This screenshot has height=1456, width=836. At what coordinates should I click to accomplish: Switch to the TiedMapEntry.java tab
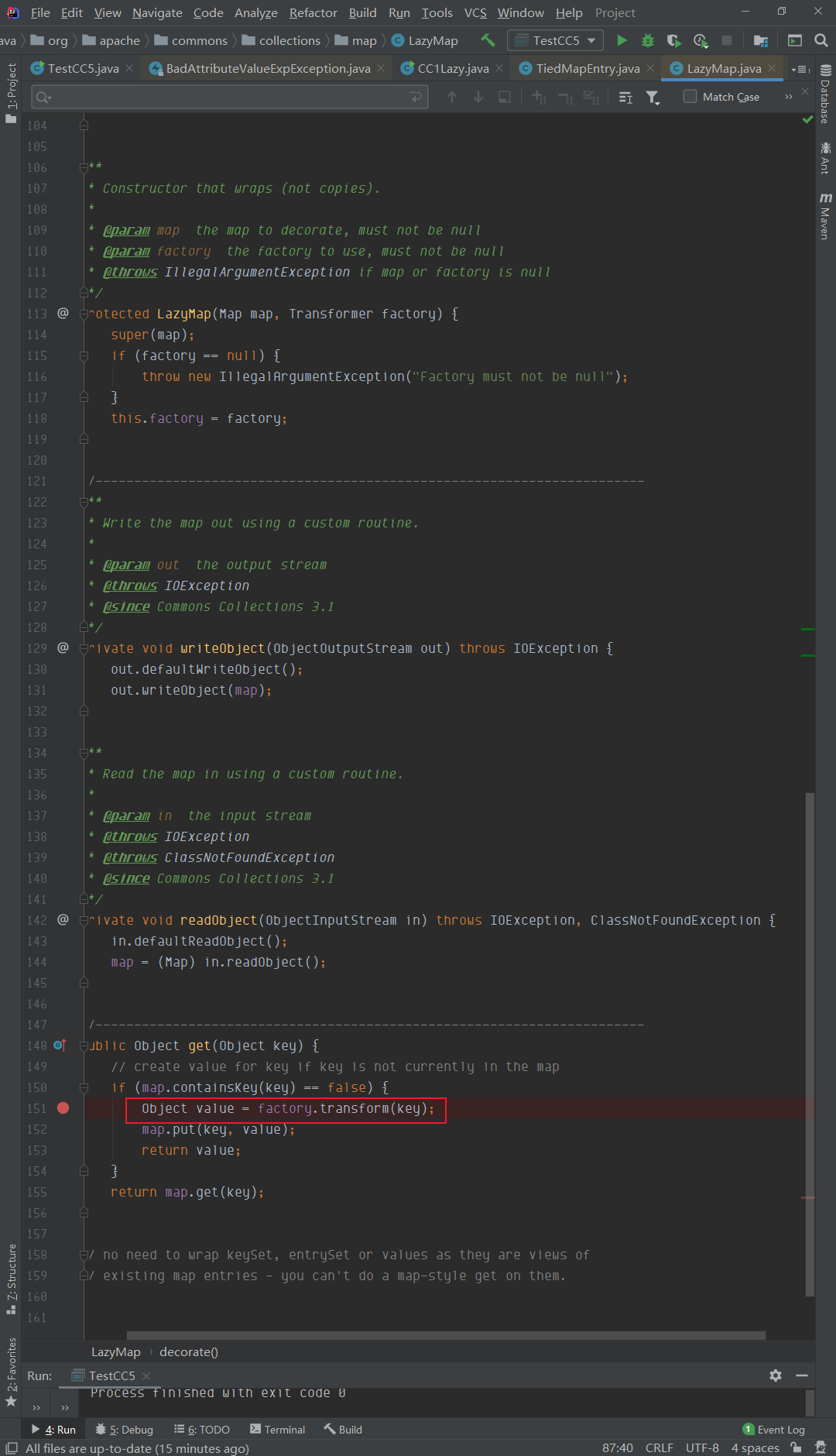pos(588,68)
